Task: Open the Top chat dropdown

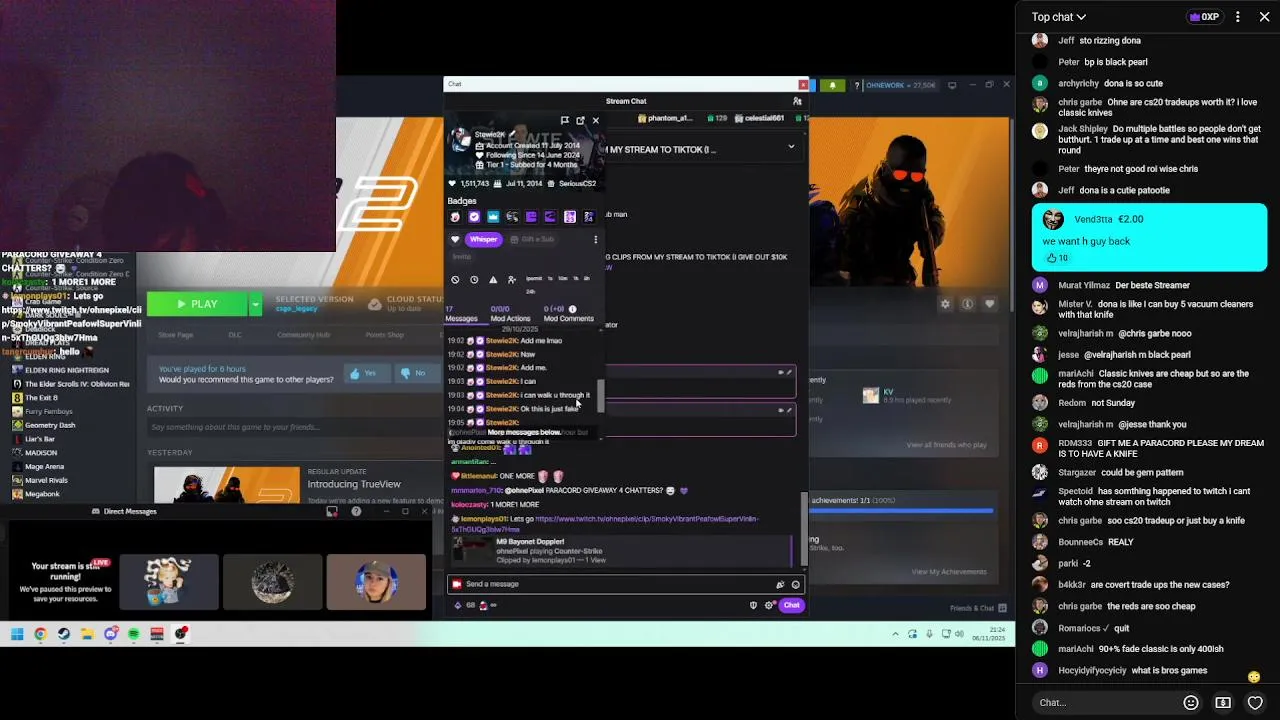Action: (1059, 17)
